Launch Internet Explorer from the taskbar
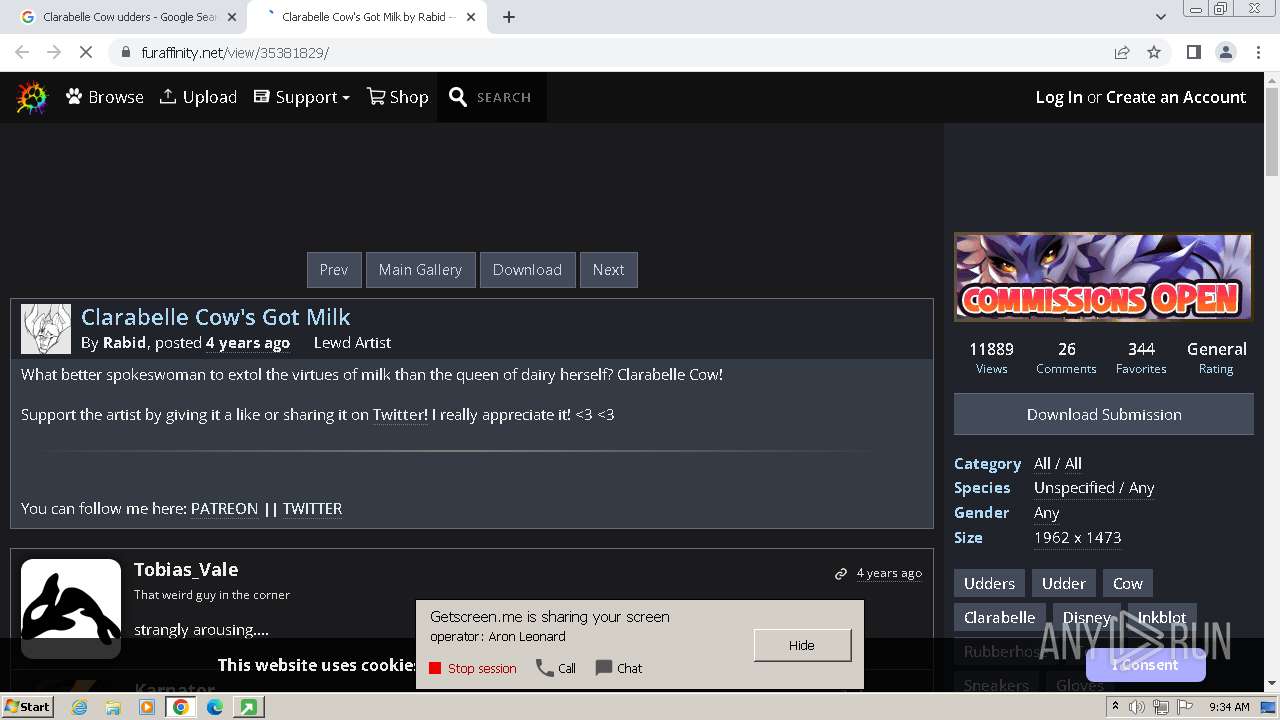The height and width of the screenshot is (720, 1280). click(x=79, y=707)
